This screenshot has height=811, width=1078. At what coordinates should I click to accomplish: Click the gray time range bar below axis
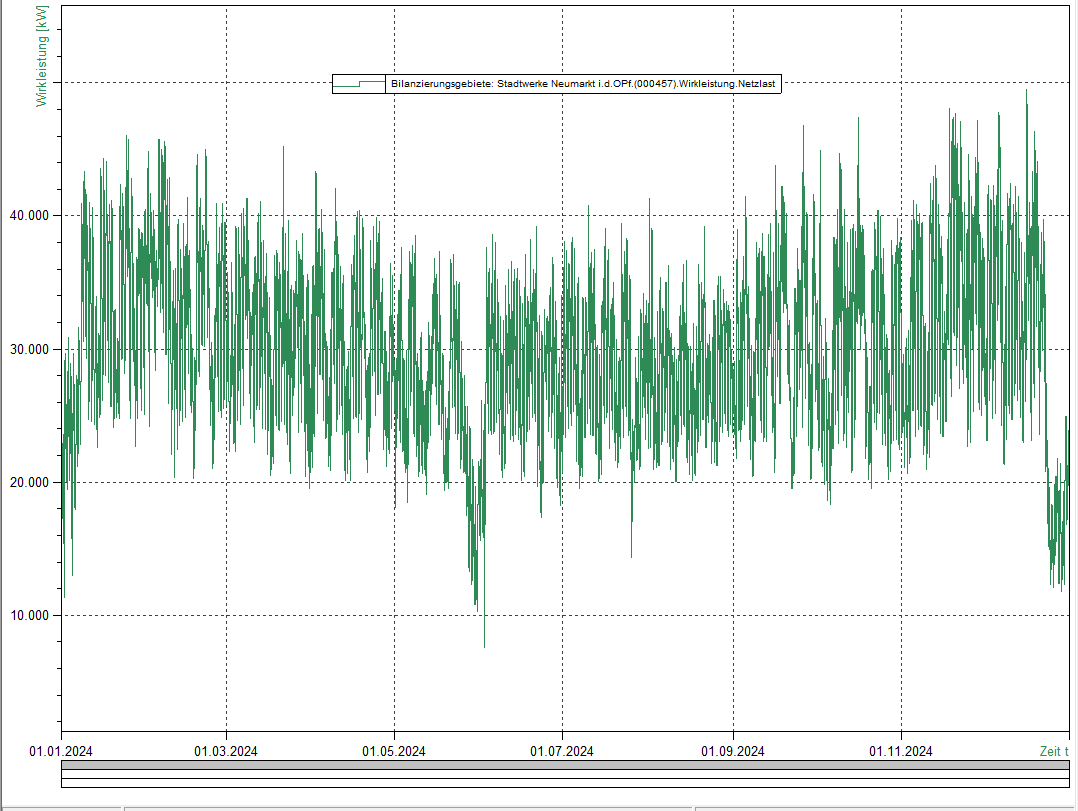pyautogui.click(x=565, y=765)
